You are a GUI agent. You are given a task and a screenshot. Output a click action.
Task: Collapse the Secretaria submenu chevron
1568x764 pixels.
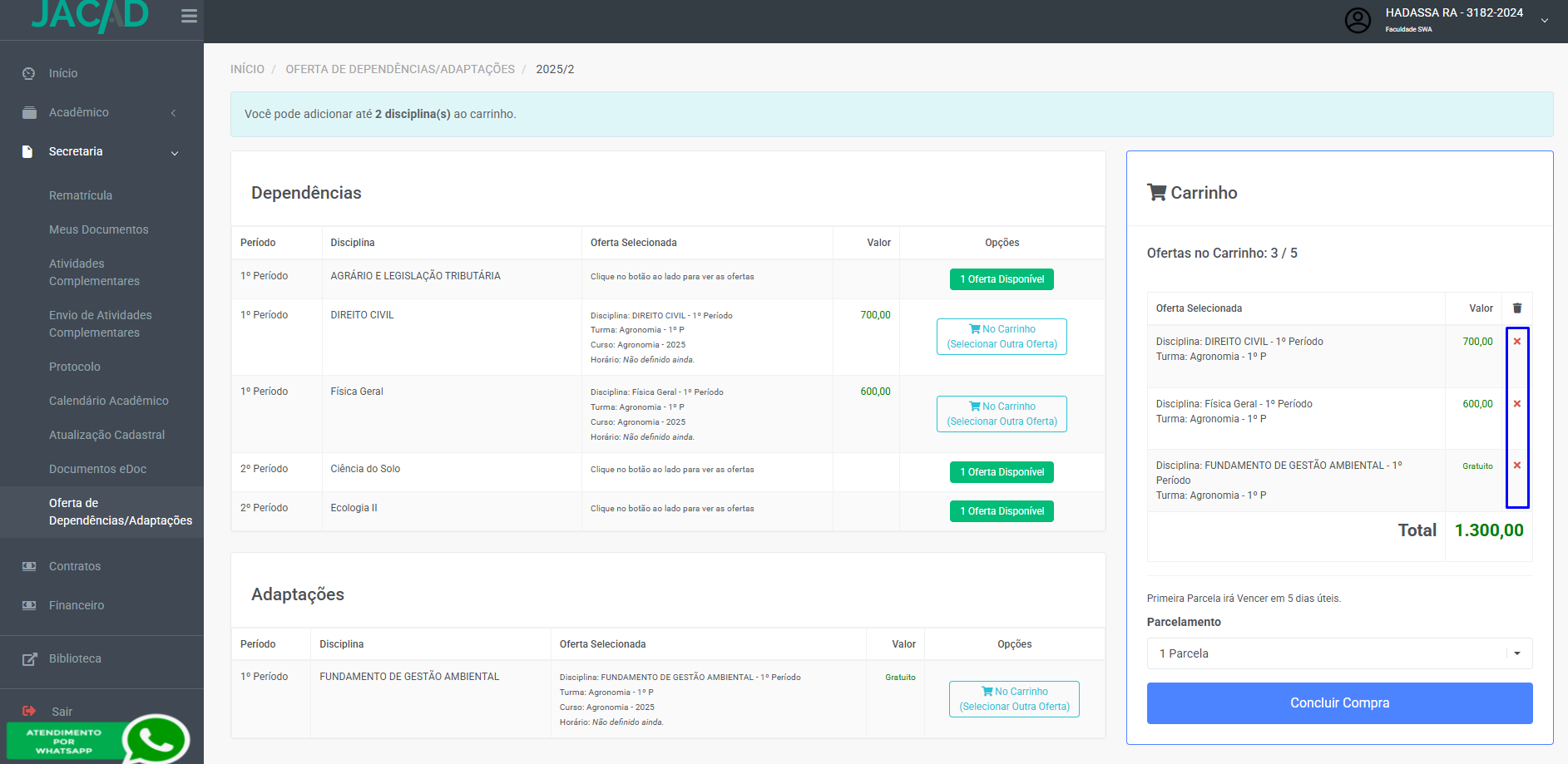pos(175,153)
